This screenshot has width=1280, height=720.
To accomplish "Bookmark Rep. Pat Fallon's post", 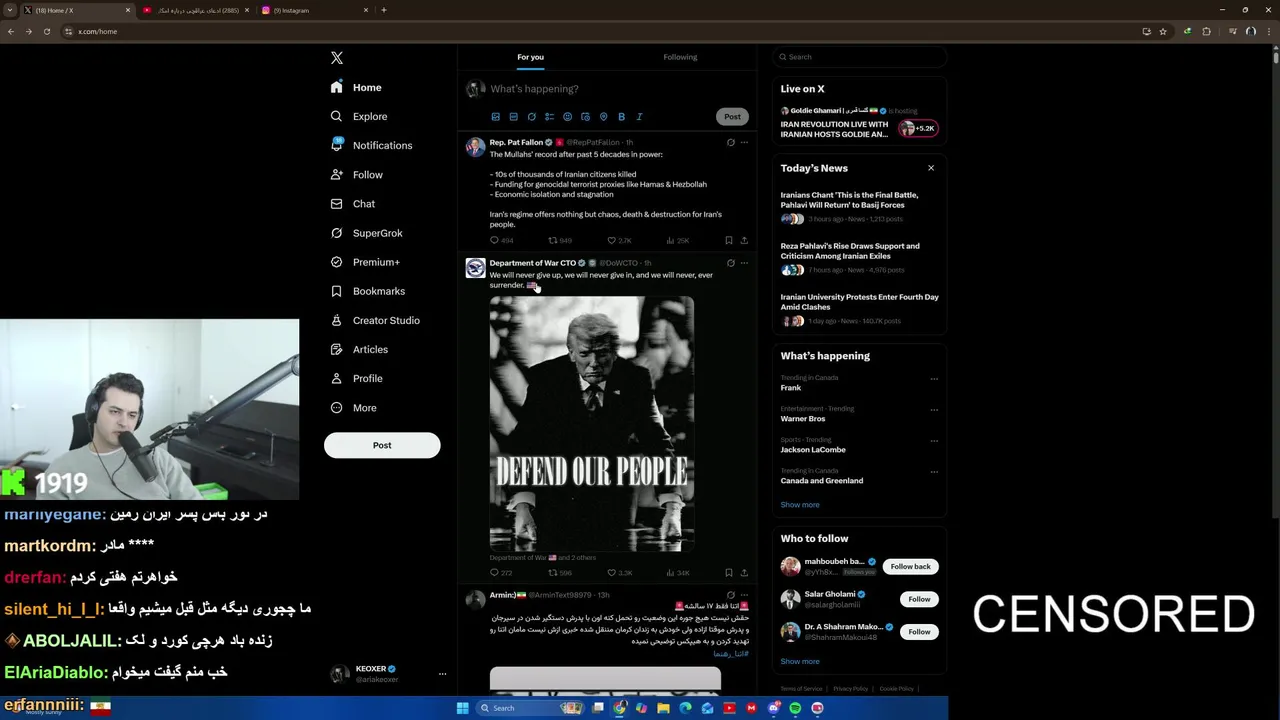I will [x=729, y=240].
